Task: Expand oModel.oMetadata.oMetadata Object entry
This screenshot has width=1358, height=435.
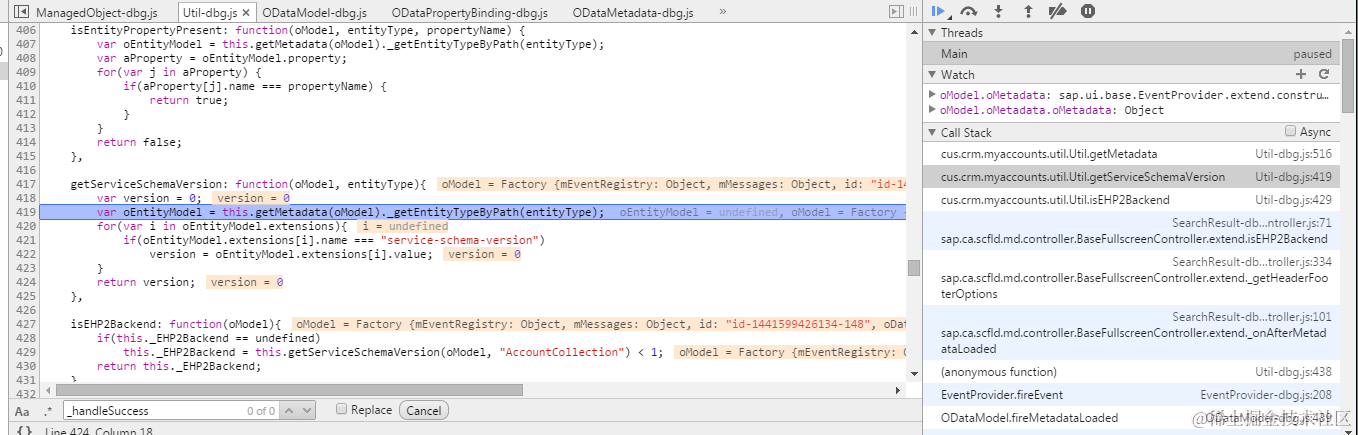Action: tap(932, 110)
